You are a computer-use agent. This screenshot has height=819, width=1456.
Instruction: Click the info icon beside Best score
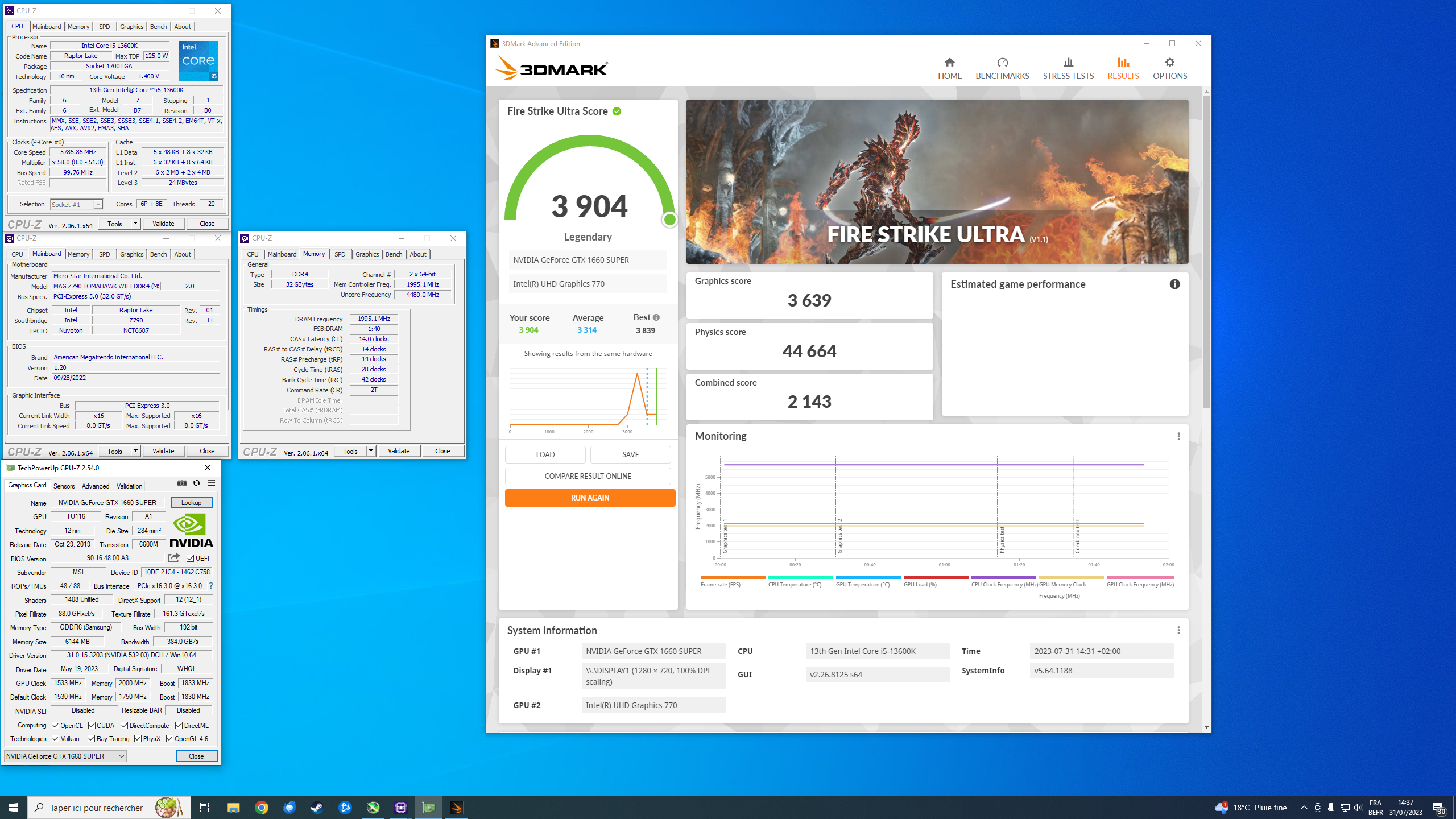(656, 317)
